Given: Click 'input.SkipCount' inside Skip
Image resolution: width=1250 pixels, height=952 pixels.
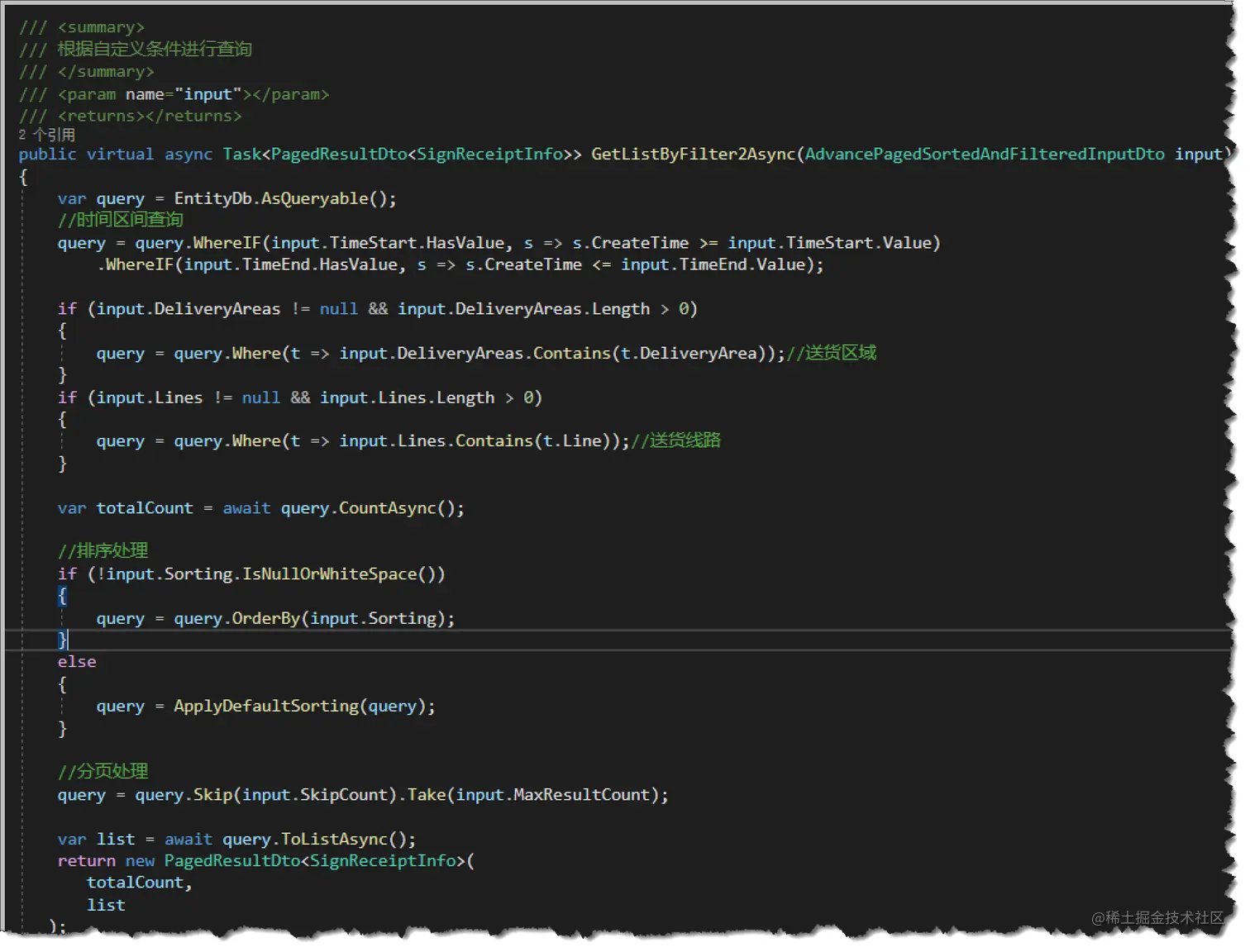Looking at the screenshot, I should click(x=315, y=794).
